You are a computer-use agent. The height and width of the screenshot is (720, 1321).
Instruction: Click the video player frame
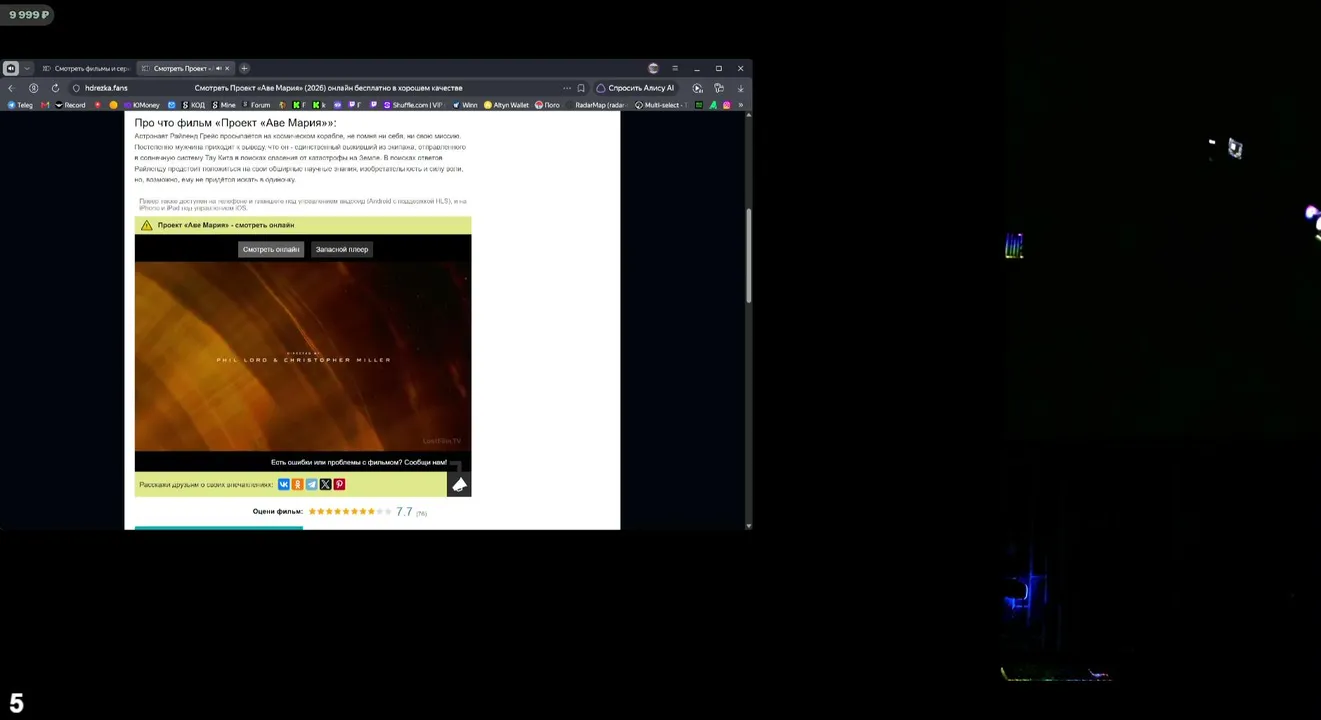click(303, 357)
